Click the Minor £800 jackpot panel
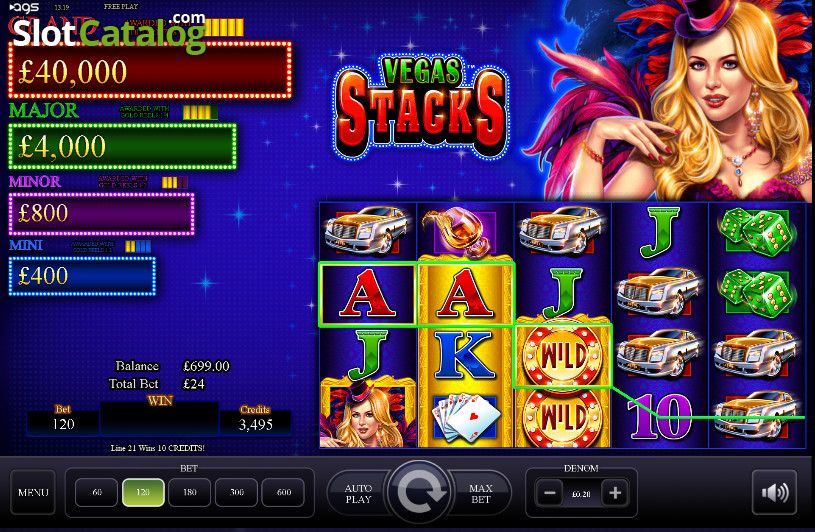Image resolution: width=815 pixels, height=532 pixels. pyautogui.click(x=101, y=214)
